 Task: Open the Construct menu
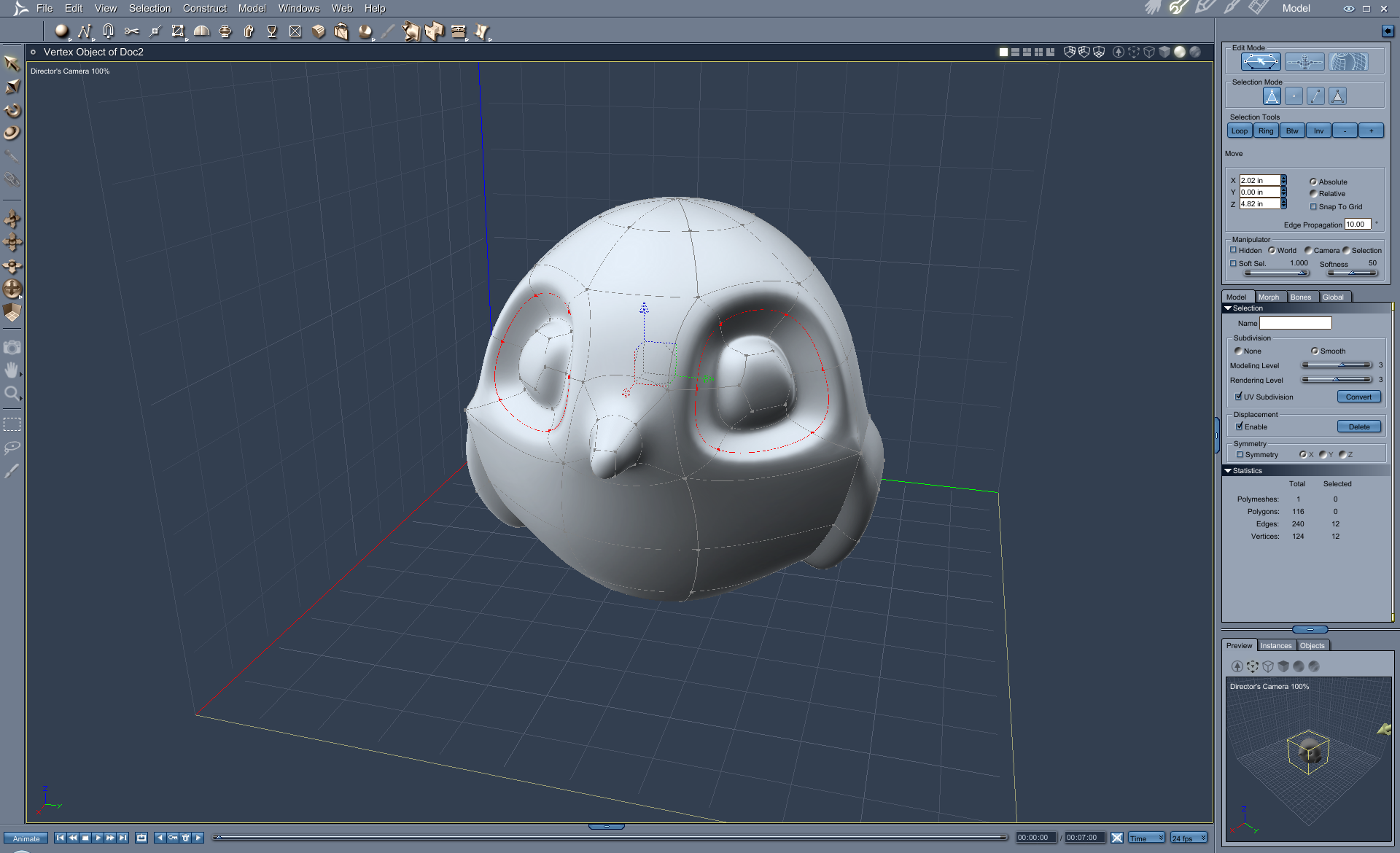click(x=204, y=8)
